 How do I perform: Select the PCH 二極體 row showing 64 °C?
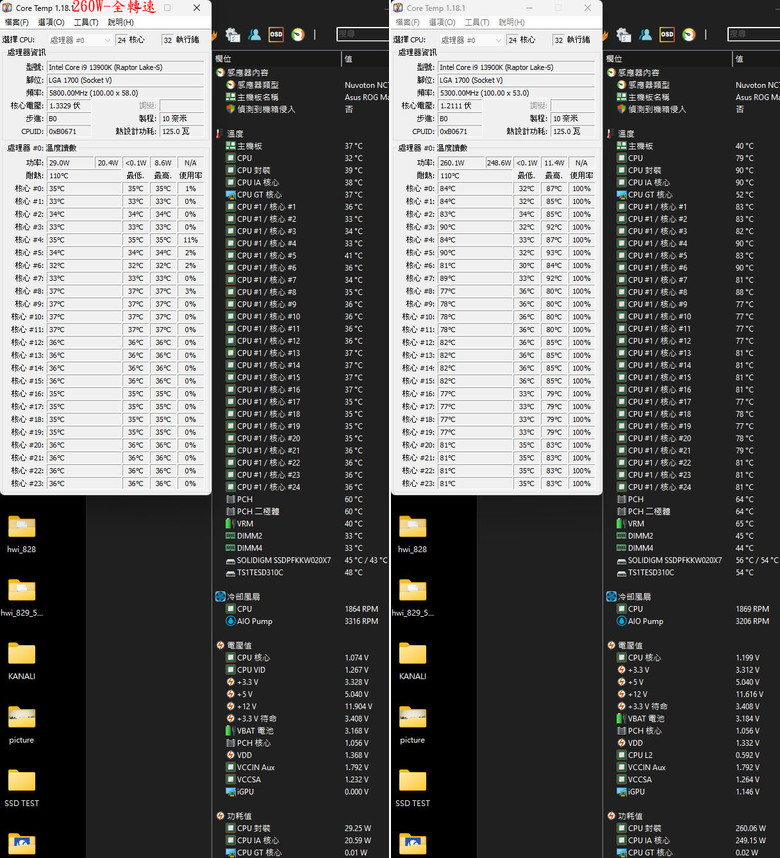[x=692, y=512]
